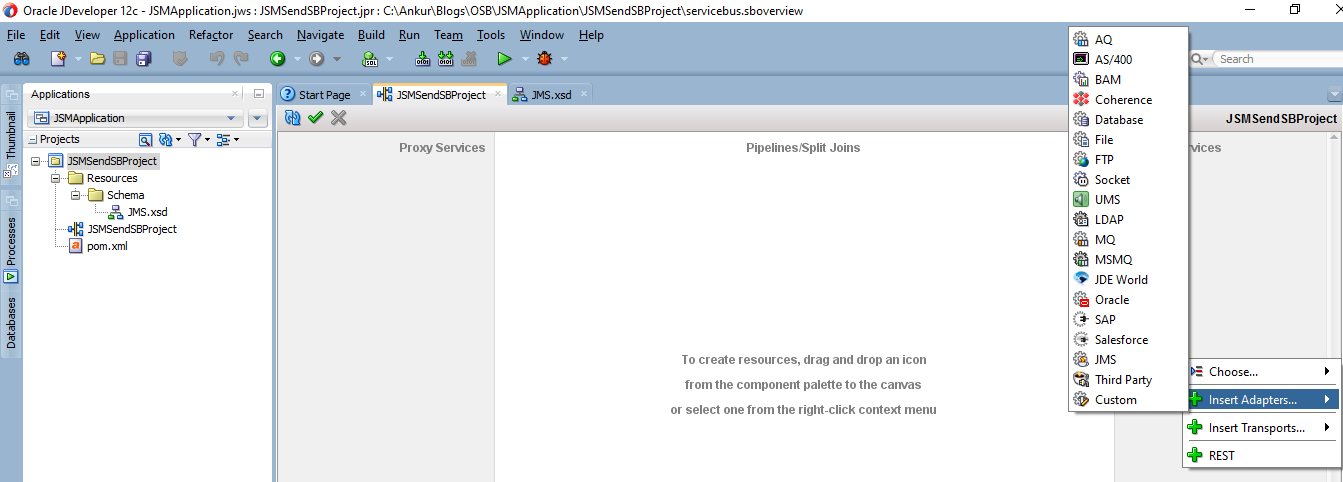Click the Projects panel search icon
Screen dimensions: 1343x482
pyautogui.click(x=145, y=140)
